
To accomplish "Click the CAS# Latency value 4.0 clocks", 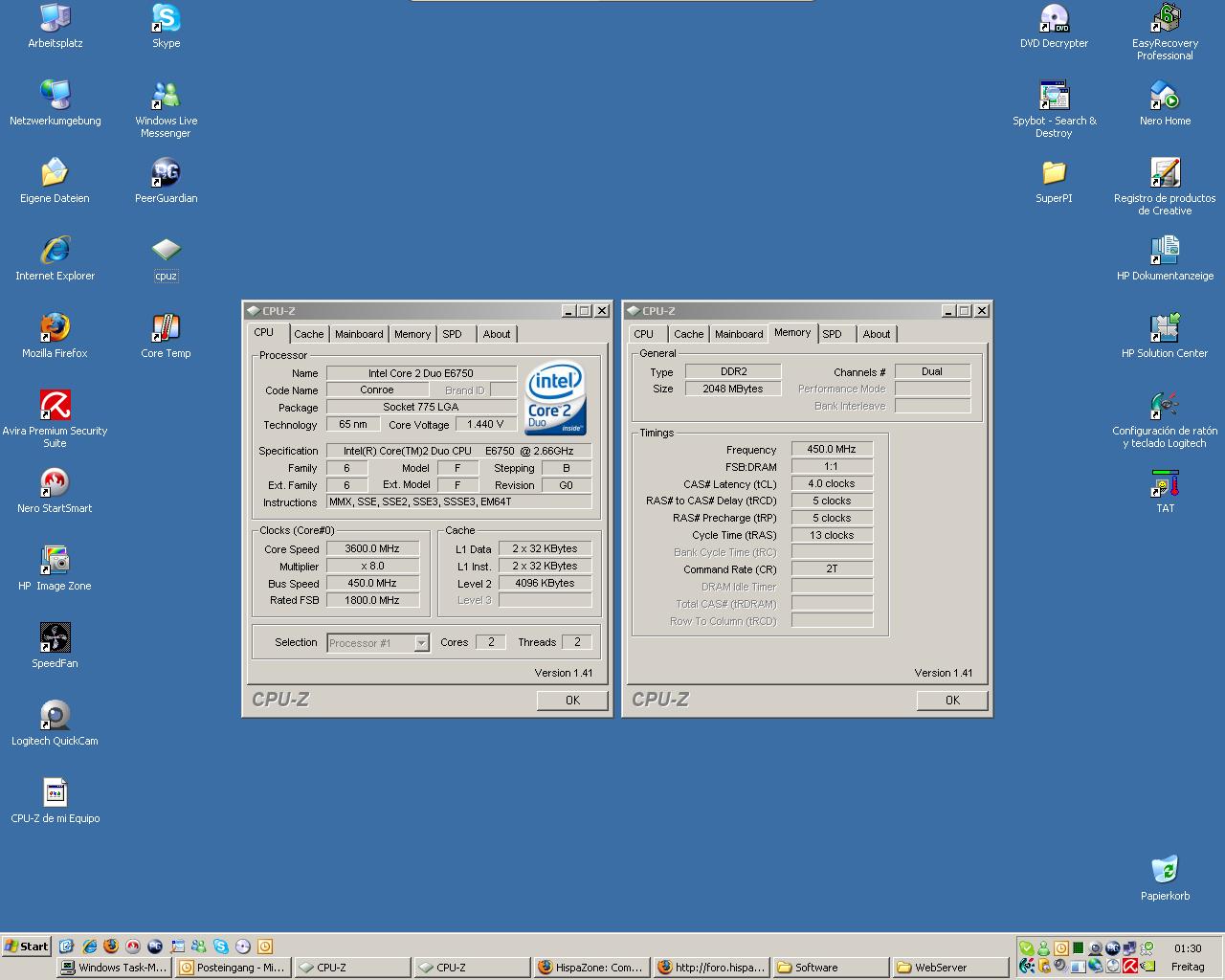I will [x=832, y=484].
